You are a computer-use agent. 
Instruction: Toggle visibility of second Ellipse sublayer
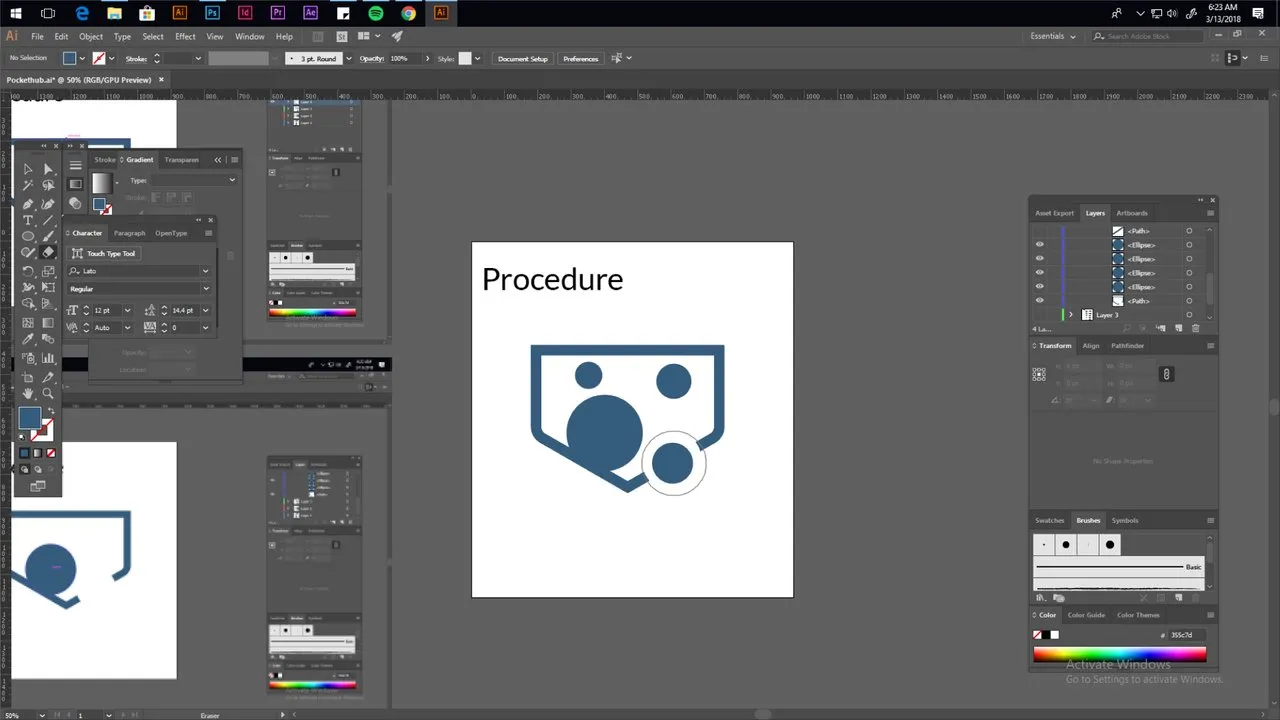coord(1040,259)
